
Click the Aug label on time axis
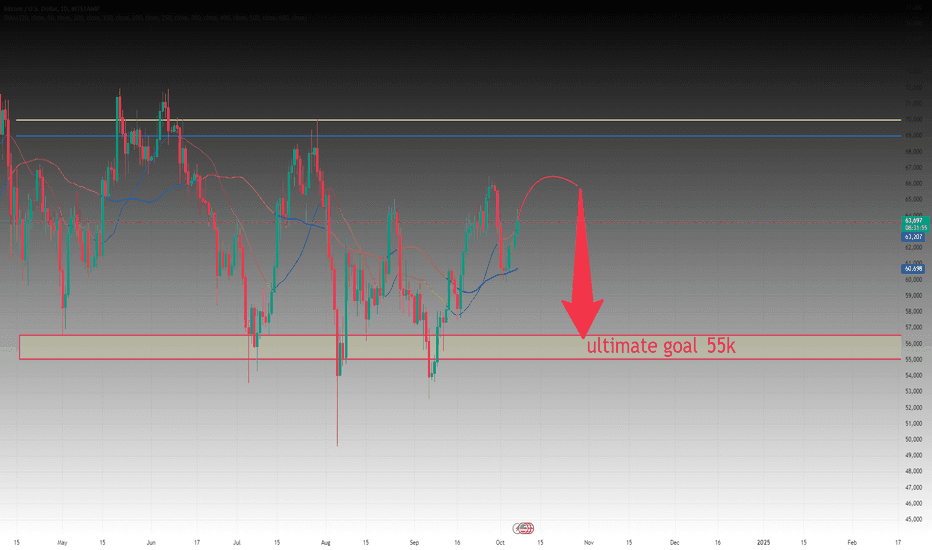pos(325,542)
